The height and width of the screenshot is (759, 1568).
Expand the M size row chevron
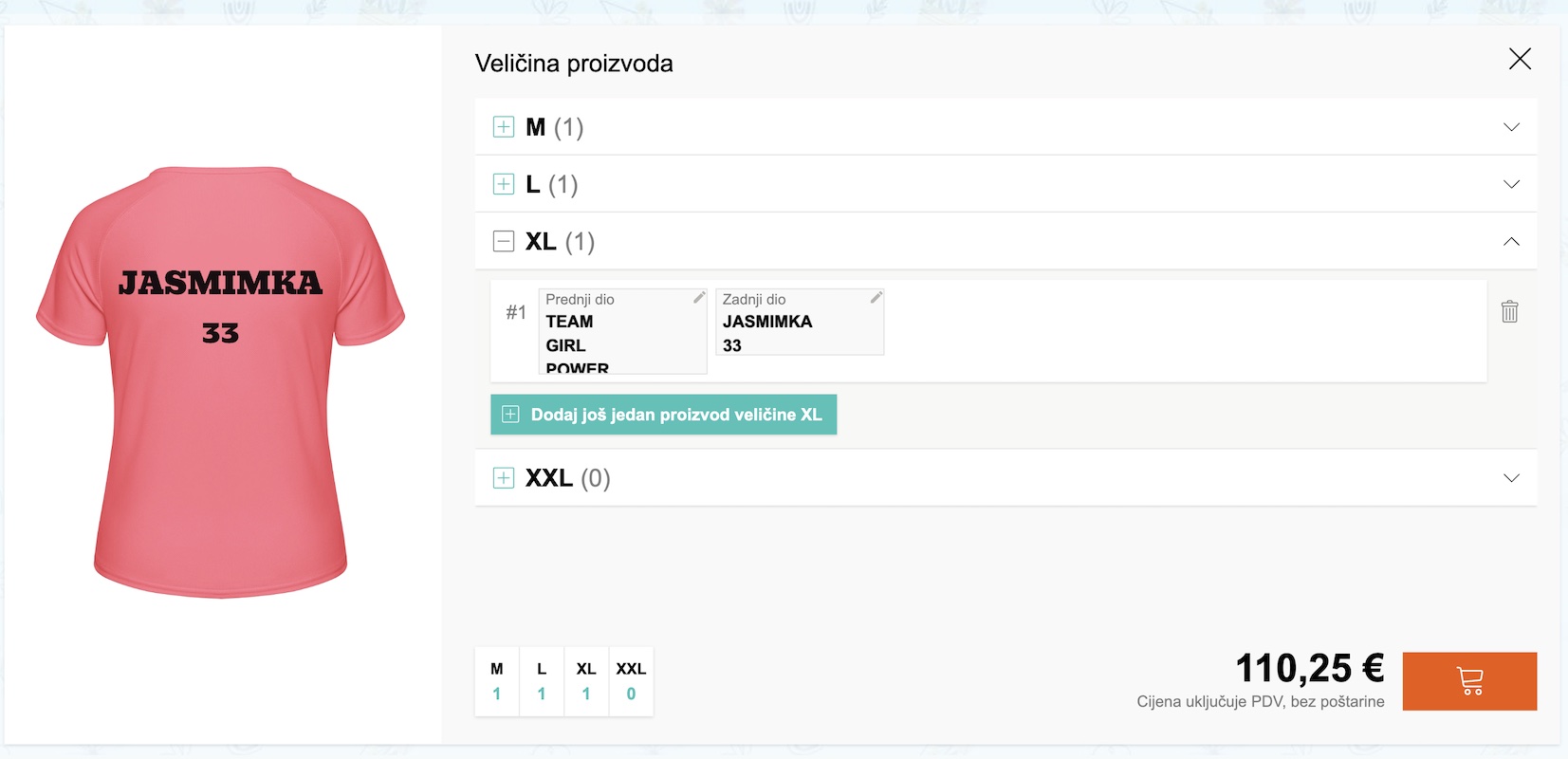pyautogui.click(x=1511, y=127)
